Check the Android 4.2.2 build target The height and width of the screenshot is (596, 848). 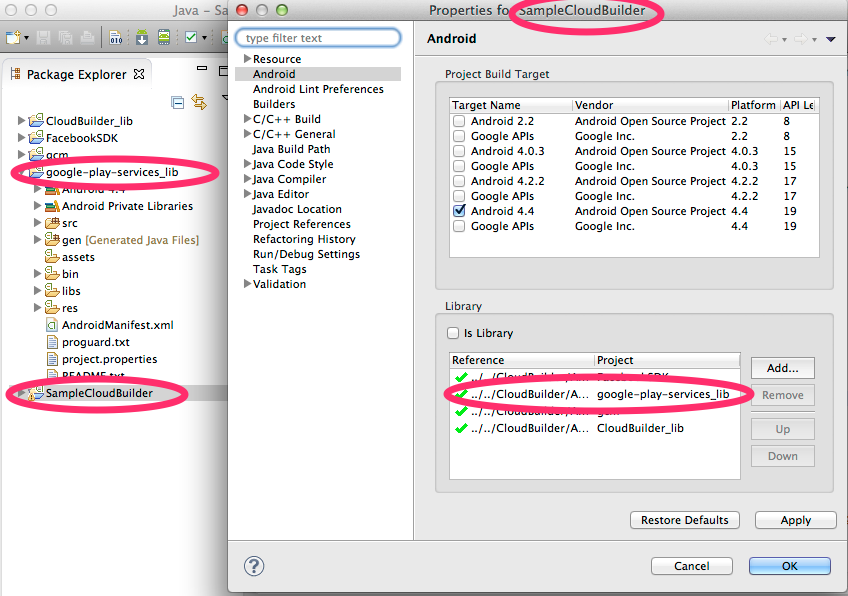[459, 181]
